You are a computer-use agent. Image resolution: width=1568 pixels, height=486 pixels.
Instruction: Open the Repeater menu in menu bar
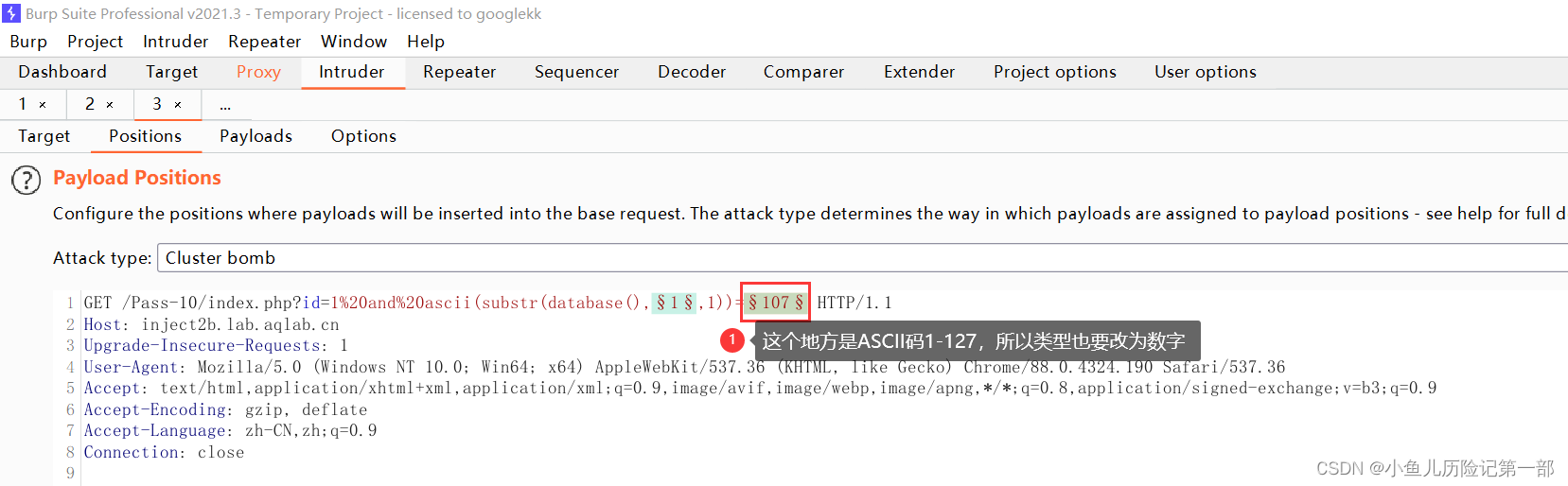(x=264, y=42)
